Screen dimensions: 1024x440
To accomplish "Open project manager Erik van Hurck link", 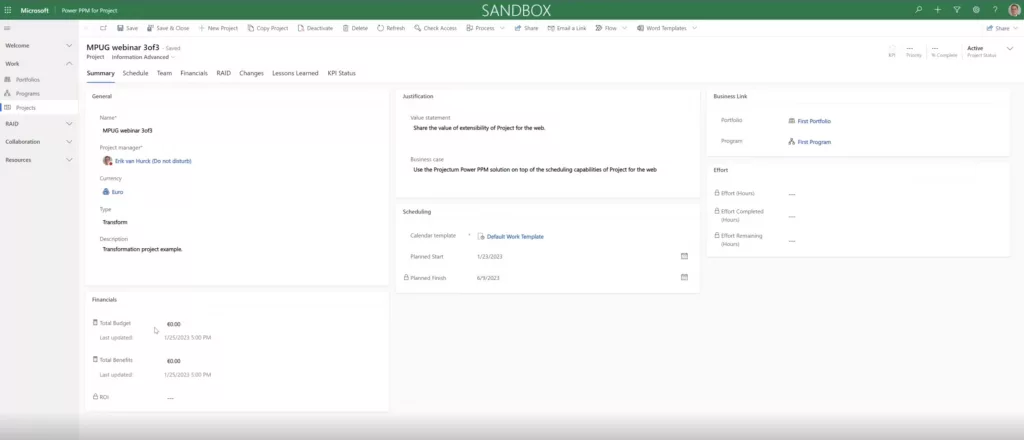I will point(153,161).
